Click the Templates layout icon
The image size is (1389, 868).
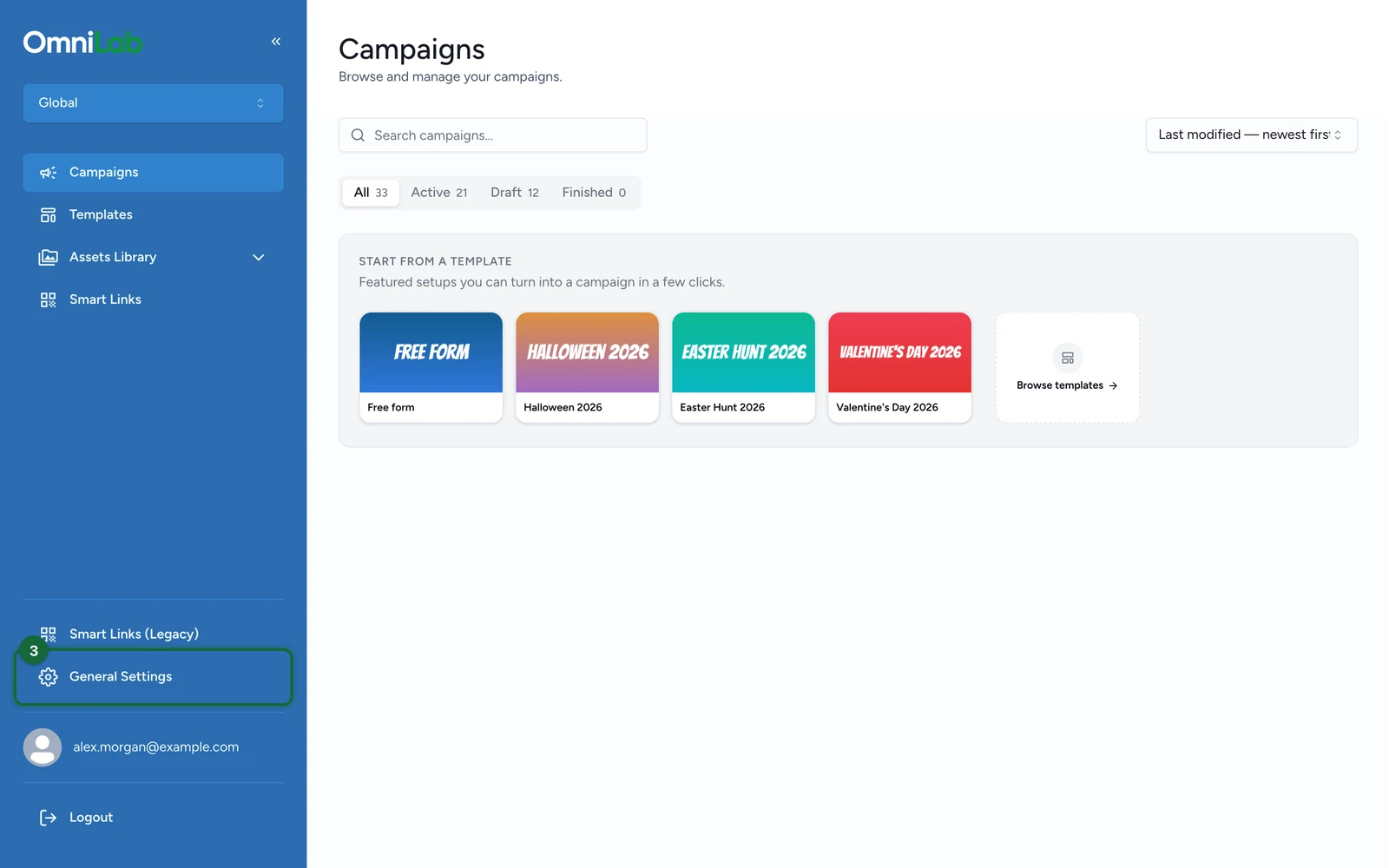pos(49,215)
